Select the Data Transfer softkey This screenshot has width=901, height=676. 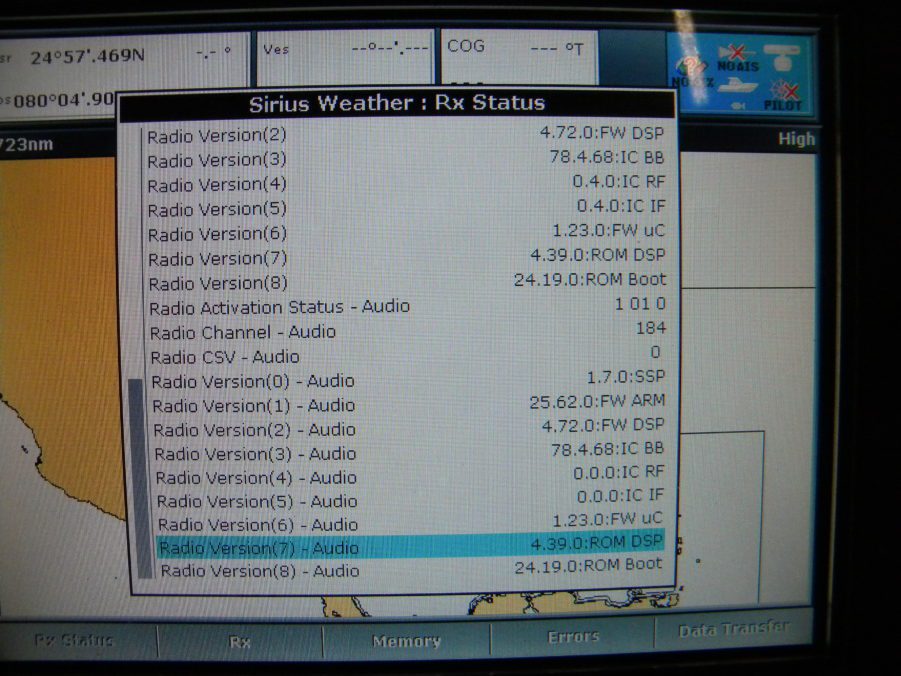[x=734, y=630]
